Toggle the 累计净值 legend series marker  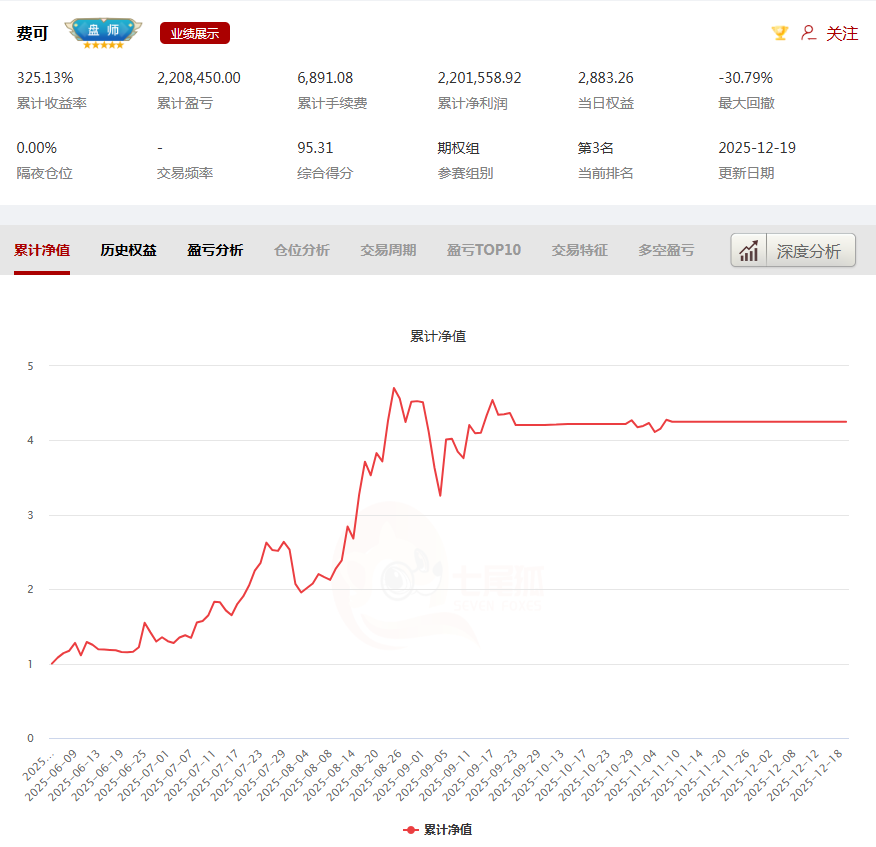point(410,830)
